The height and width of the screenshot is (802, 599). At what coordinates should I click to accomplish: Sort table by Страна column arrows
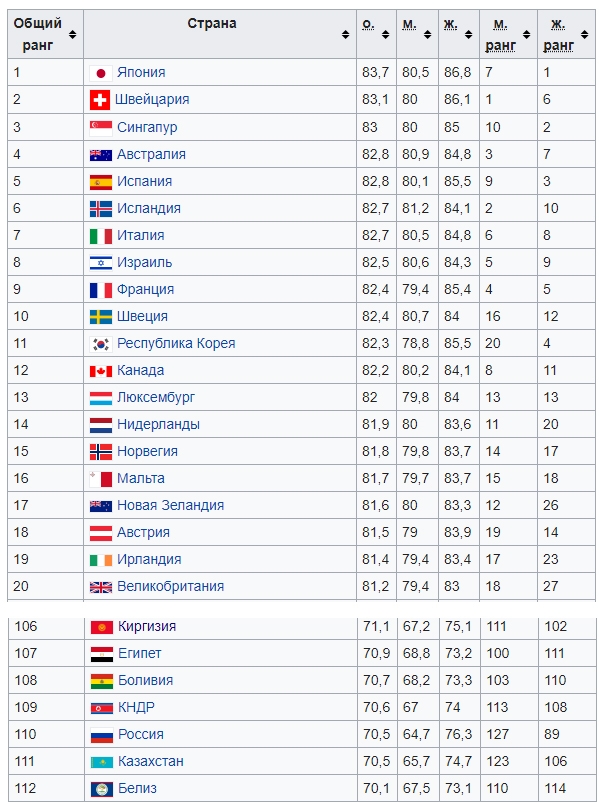point(346,34)
